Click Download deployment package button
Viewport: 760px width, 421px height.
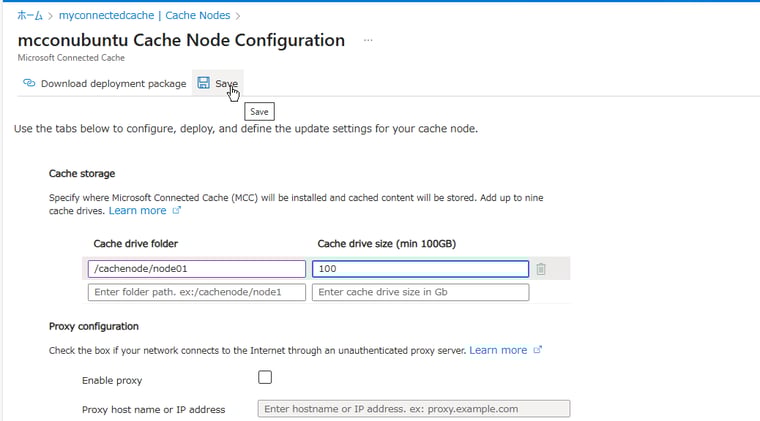(104, 83)
